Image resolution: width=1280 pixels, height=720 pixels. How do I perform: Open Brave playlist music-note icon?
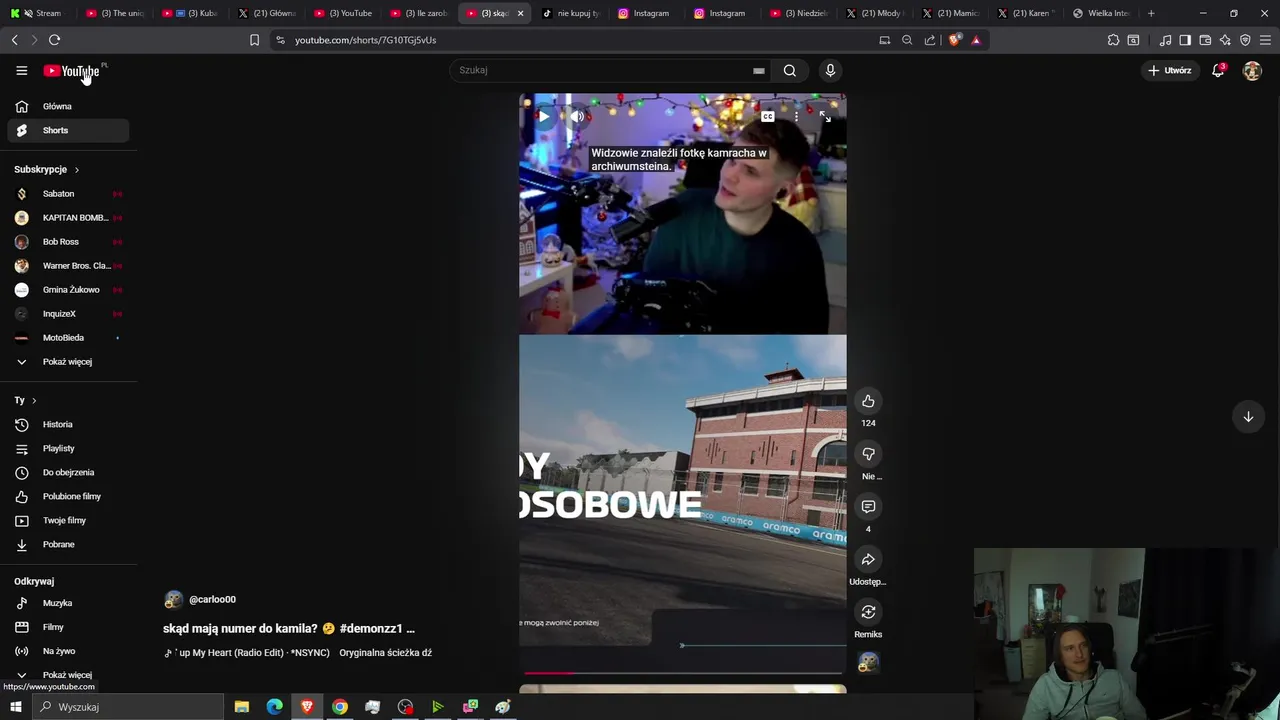1165,40
